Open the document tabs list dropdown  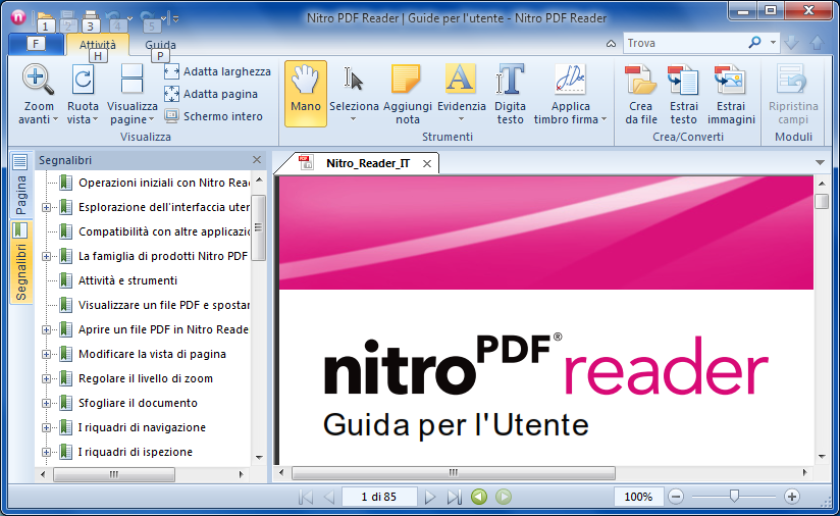pyautogui.click(x=820, y=162)
